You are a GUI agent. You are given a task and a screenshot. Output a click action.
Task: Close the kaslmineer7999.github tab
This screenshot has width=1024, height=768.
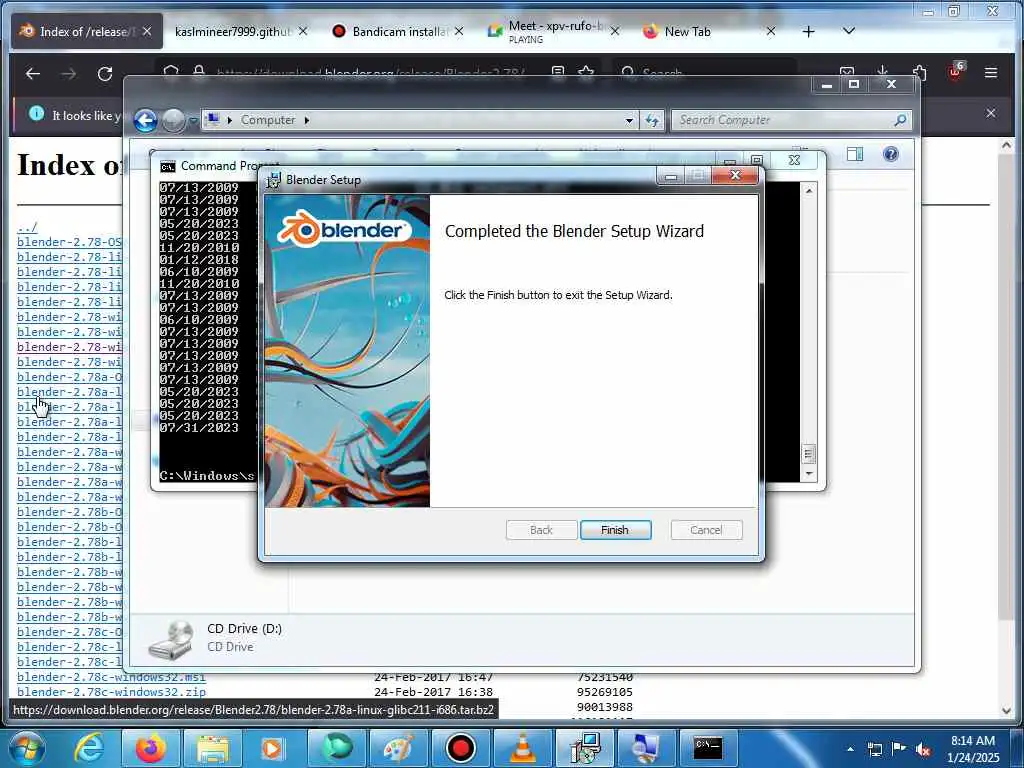click(x=303, y=31)
